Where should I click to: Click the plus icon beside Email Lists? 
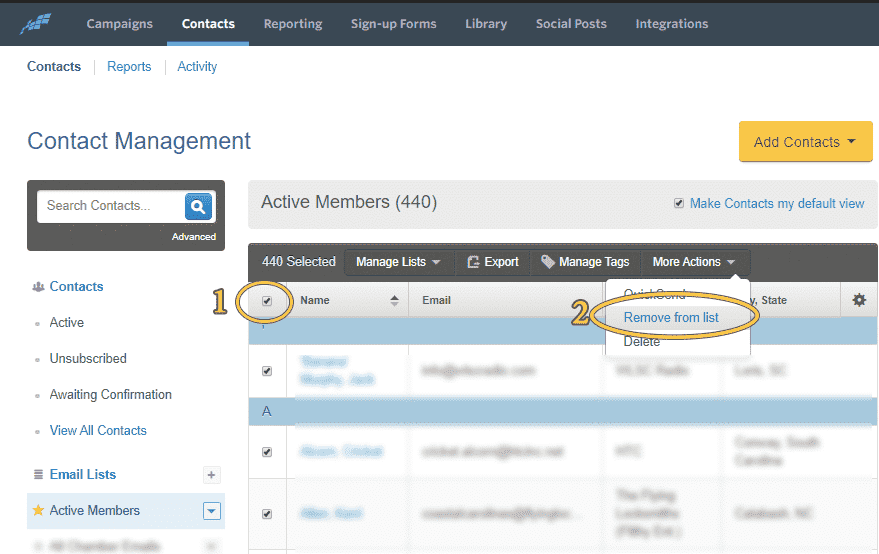coord(211,475)
